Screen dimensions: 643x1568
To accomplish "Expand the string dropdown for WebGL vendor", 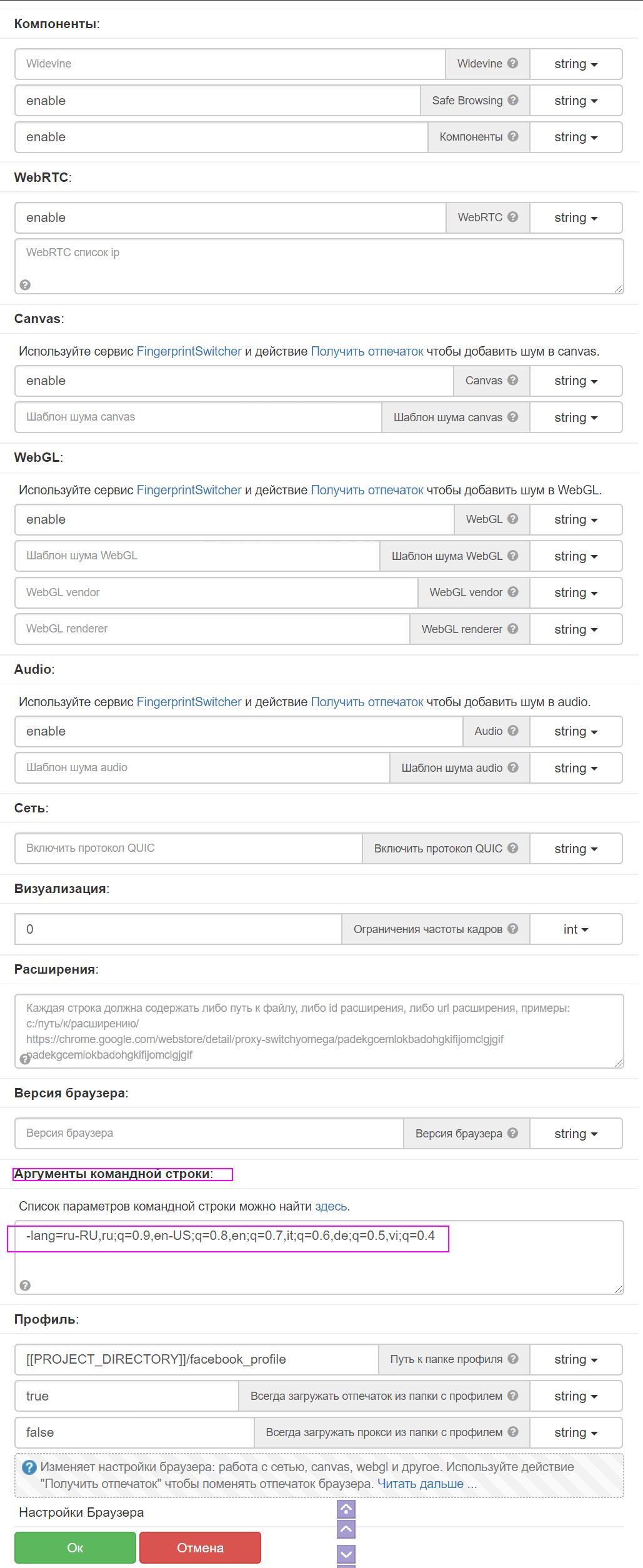I will coord(576,592).
